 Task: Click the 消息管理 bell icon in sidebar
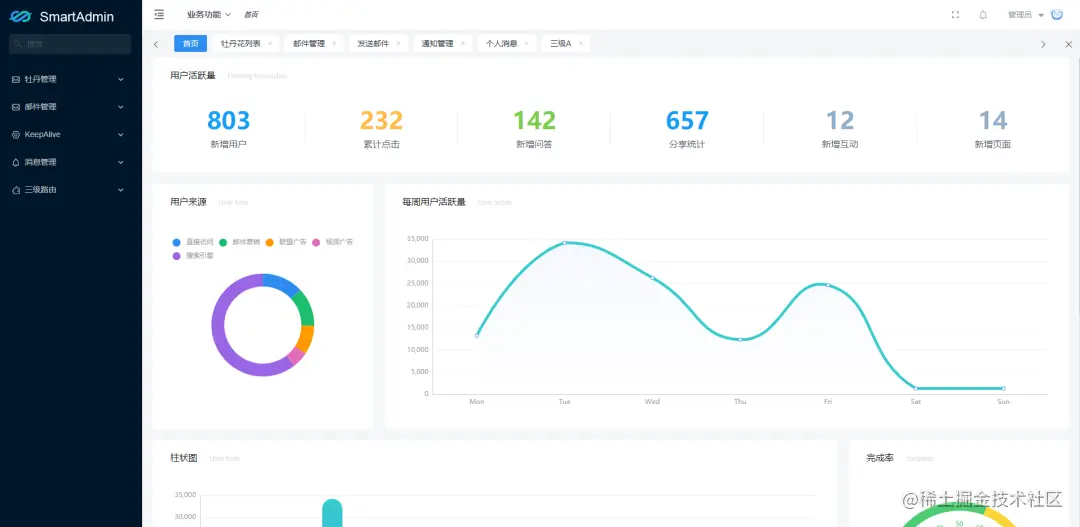pyautogui.click(x=16, y=162)
